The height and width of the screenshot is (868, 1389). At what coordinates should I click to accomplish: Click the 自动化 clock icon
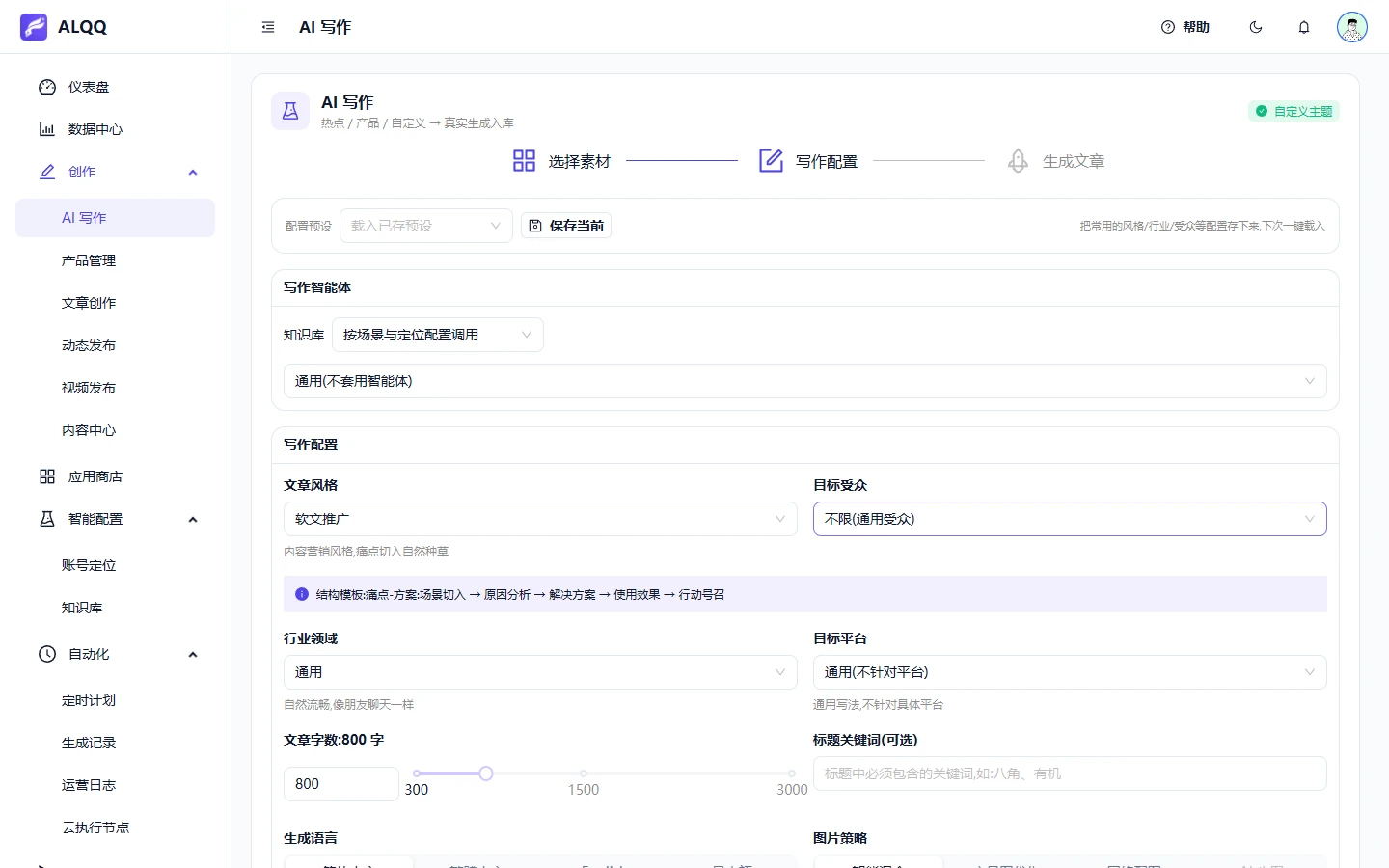click(47, 654)
